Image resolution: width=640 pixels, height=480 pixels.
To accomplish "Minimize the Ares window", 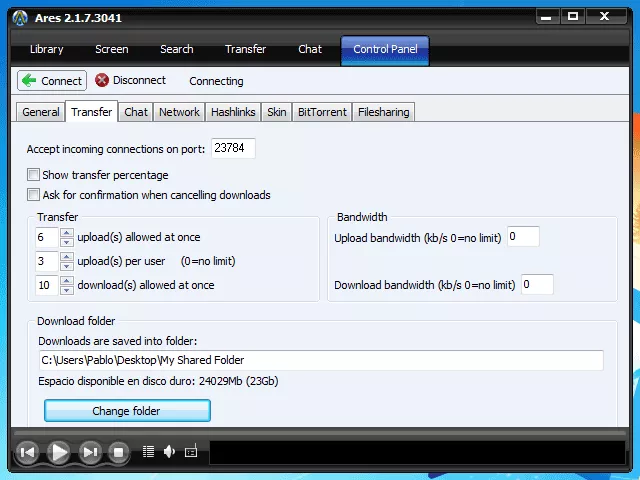I will (547, 17).
